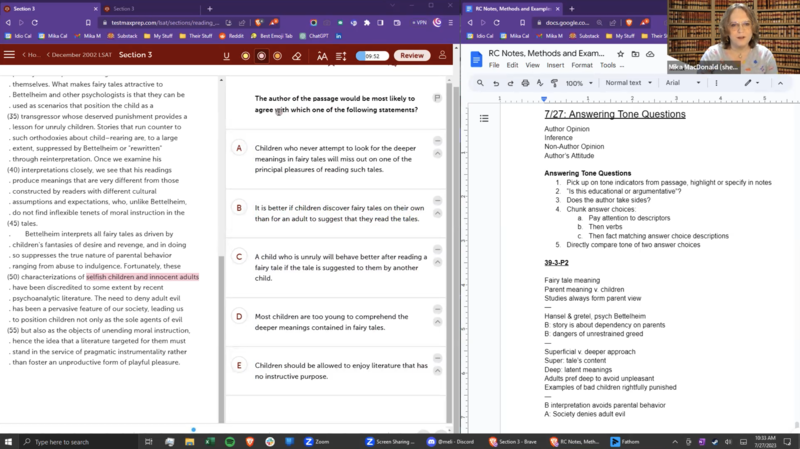Choose answer option C

click(x=239, y=256)
